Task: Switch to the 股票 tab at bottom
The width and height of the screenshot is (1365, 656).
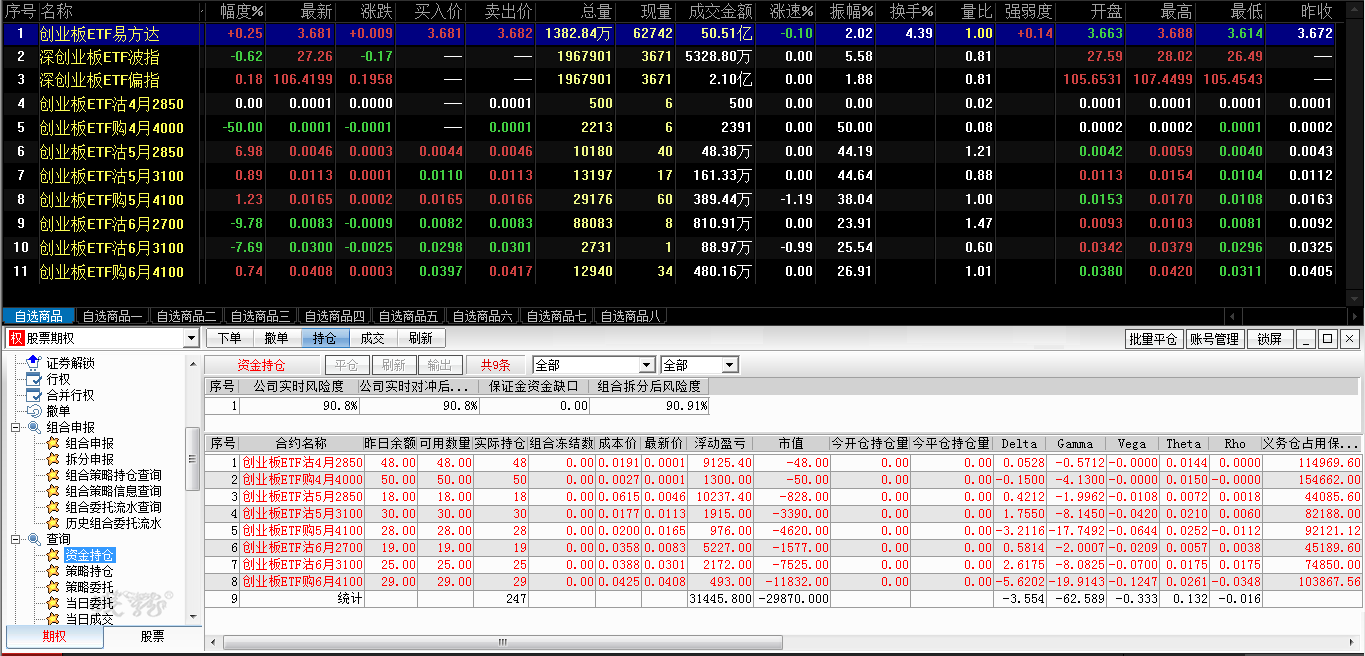Action: point(152,637)
